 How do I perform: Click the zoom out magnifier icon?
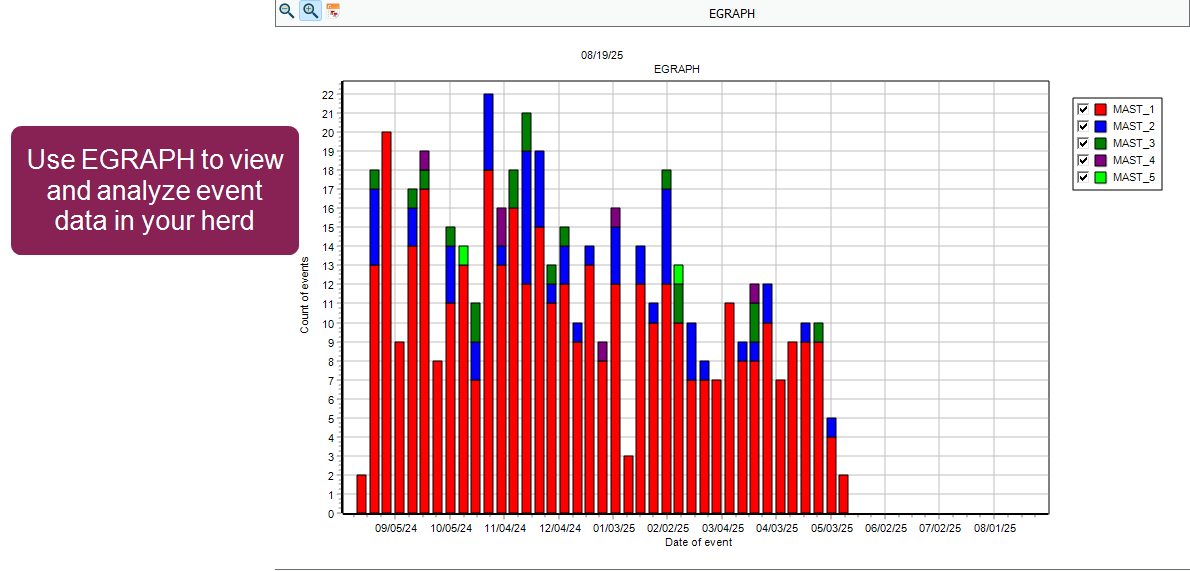pos(287,11)
